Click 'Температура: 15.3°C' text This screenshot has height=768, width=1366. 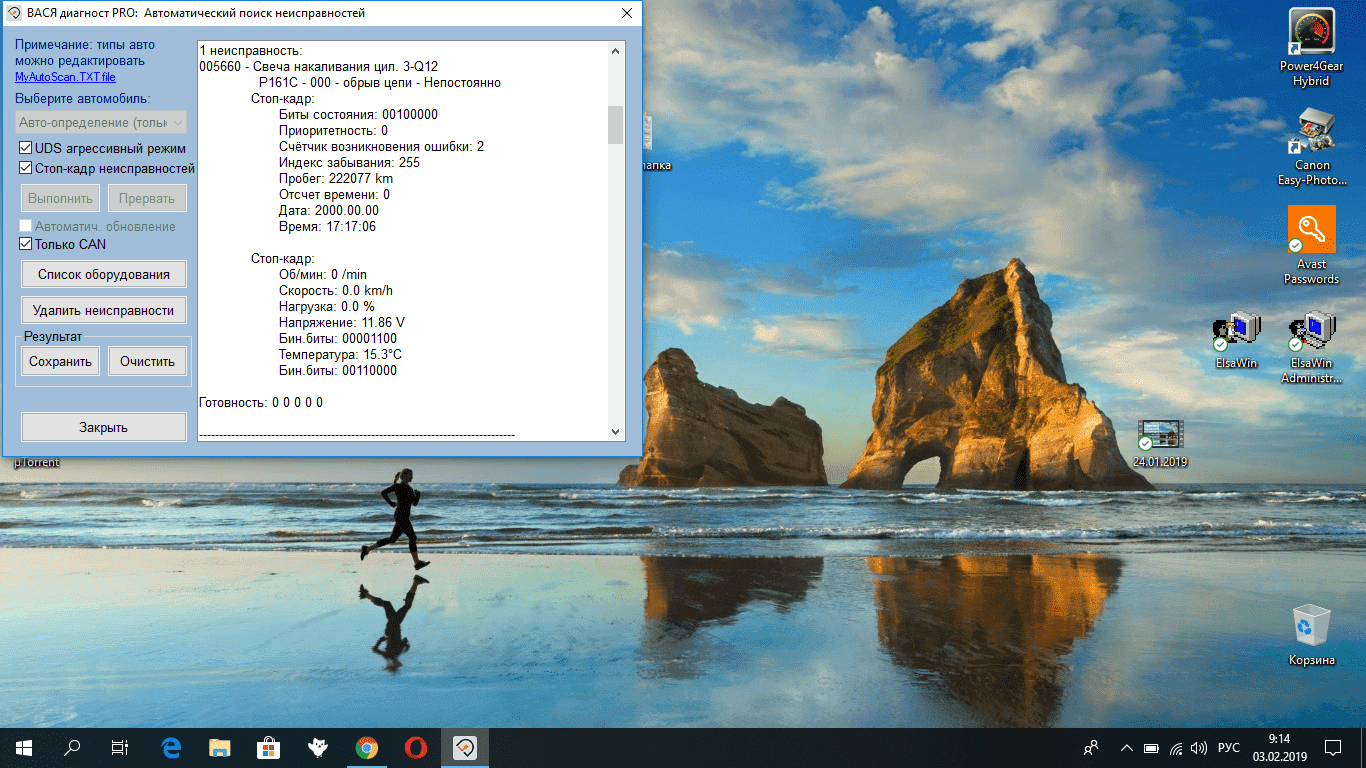tap(341, 354)
